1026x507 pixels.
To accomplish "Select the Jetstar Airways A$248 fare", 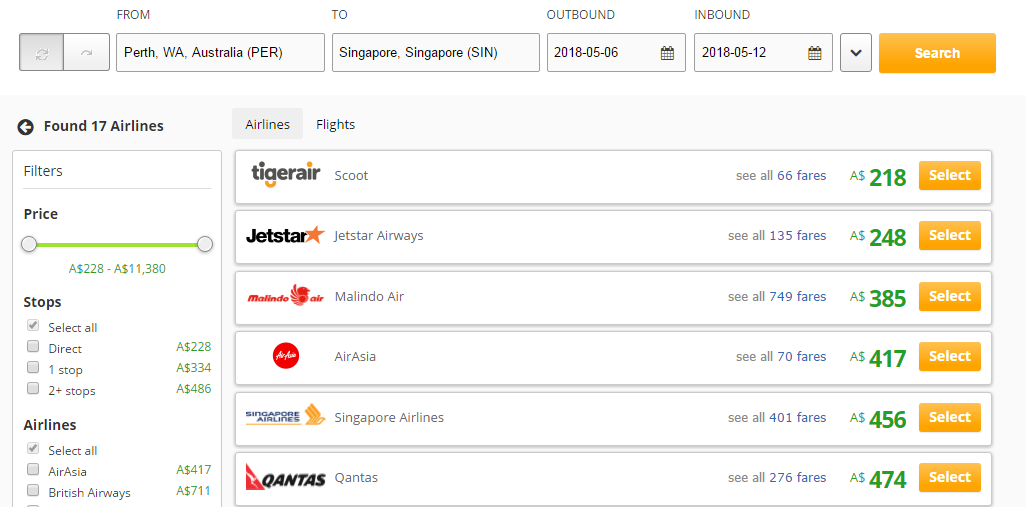I will [x=949, y=236].
